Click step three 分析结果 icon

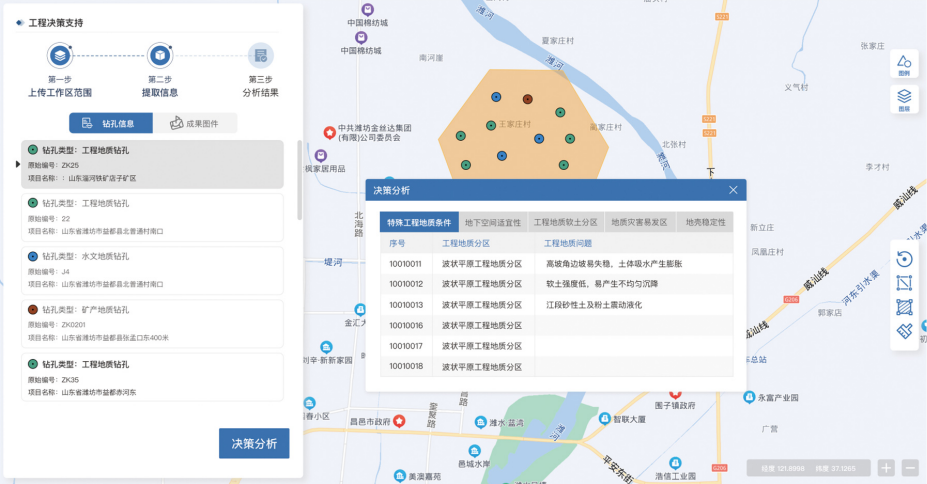[x=260, y=56]
